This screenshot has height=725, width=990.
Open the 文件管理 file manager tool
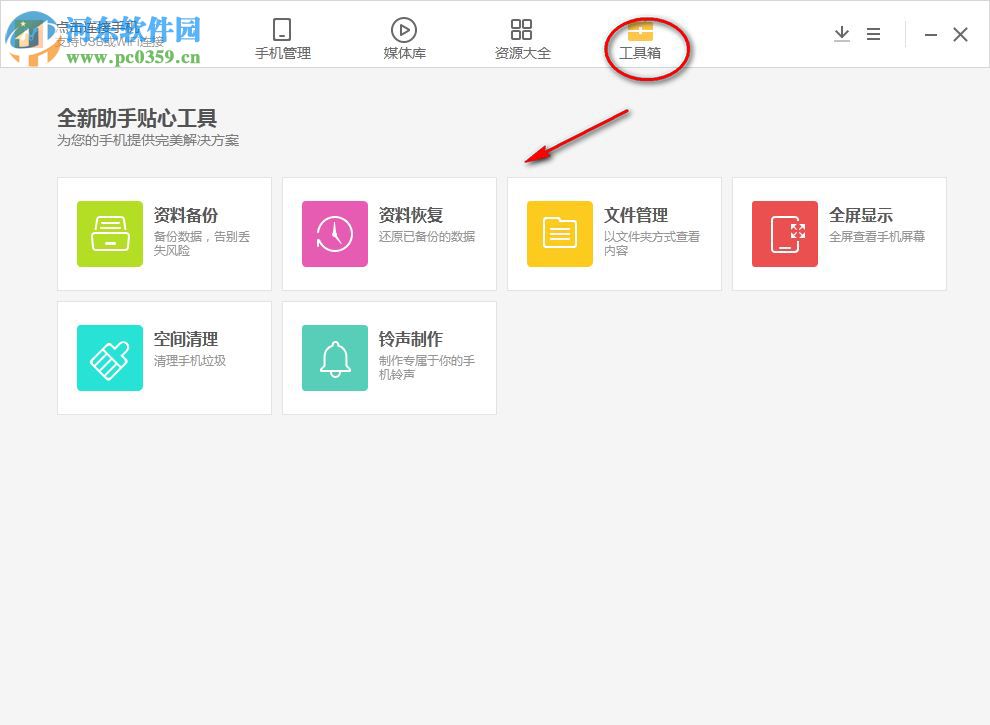pyautogui.click(x=559, y=234)
